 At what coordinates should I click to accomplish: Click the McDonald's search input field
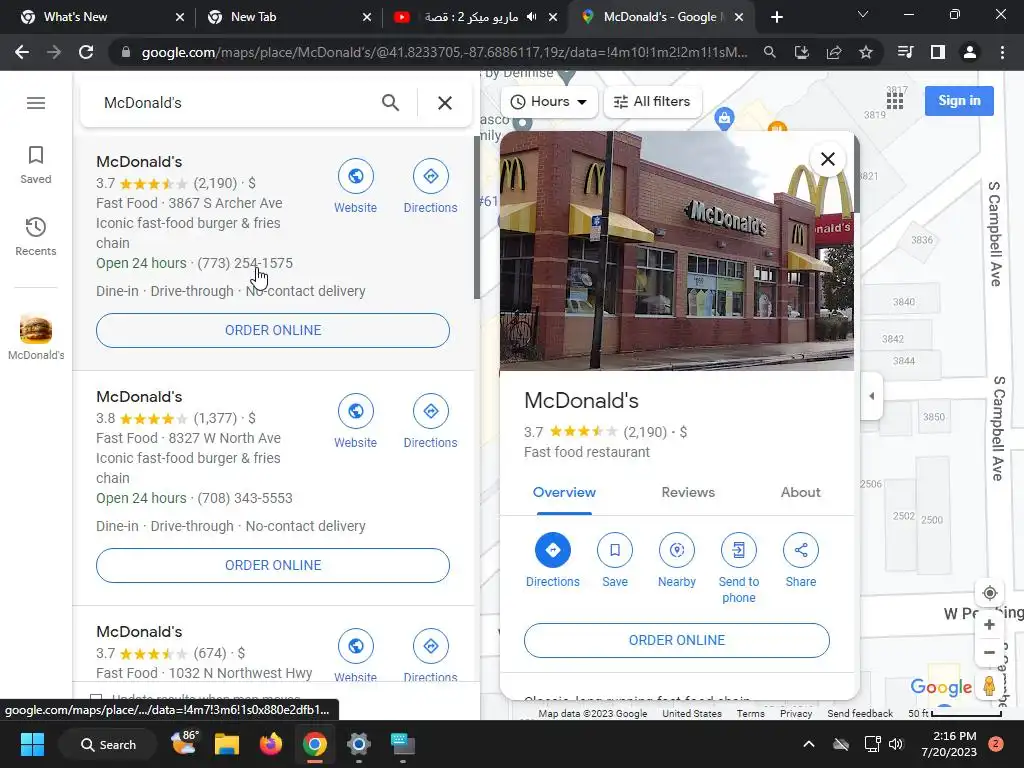point(235,103)
